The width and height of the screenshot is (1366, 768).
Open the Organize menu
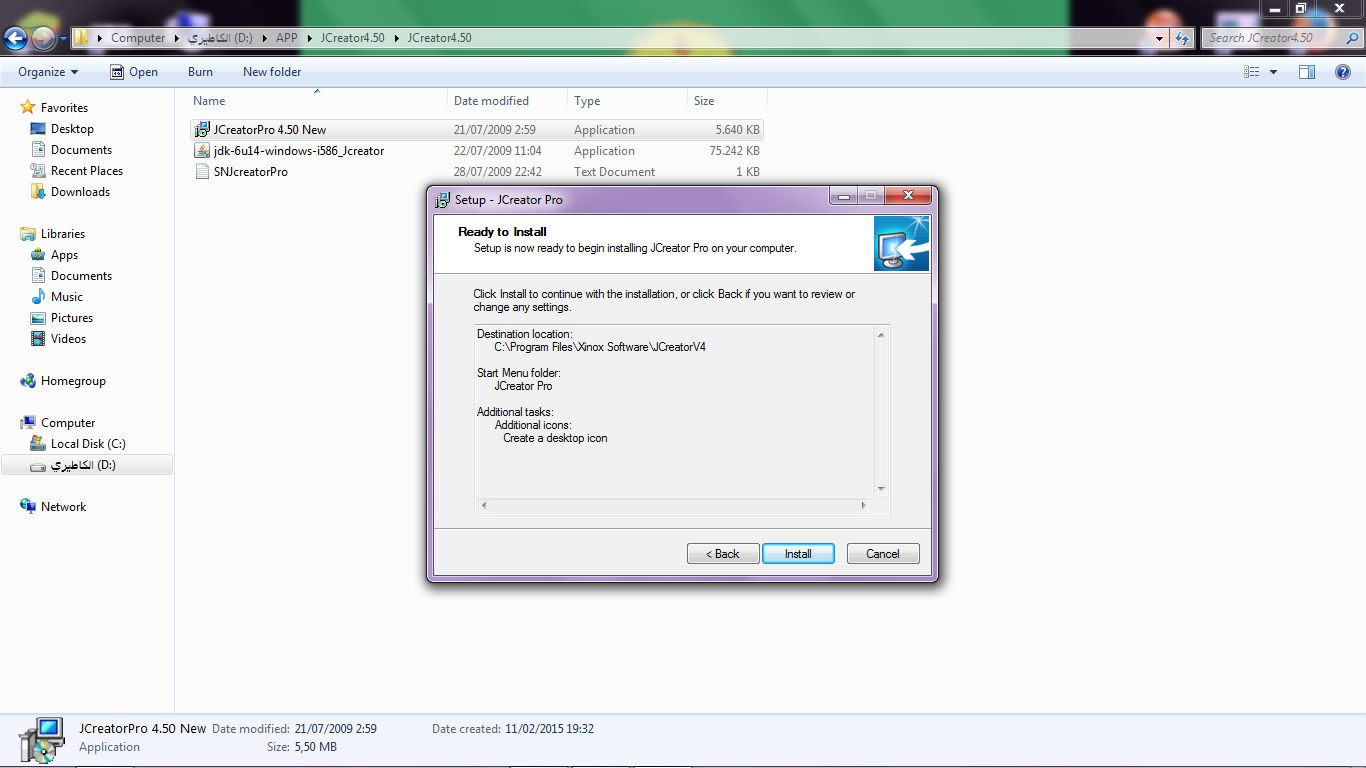pyautogui.click(x=48, y=72)
